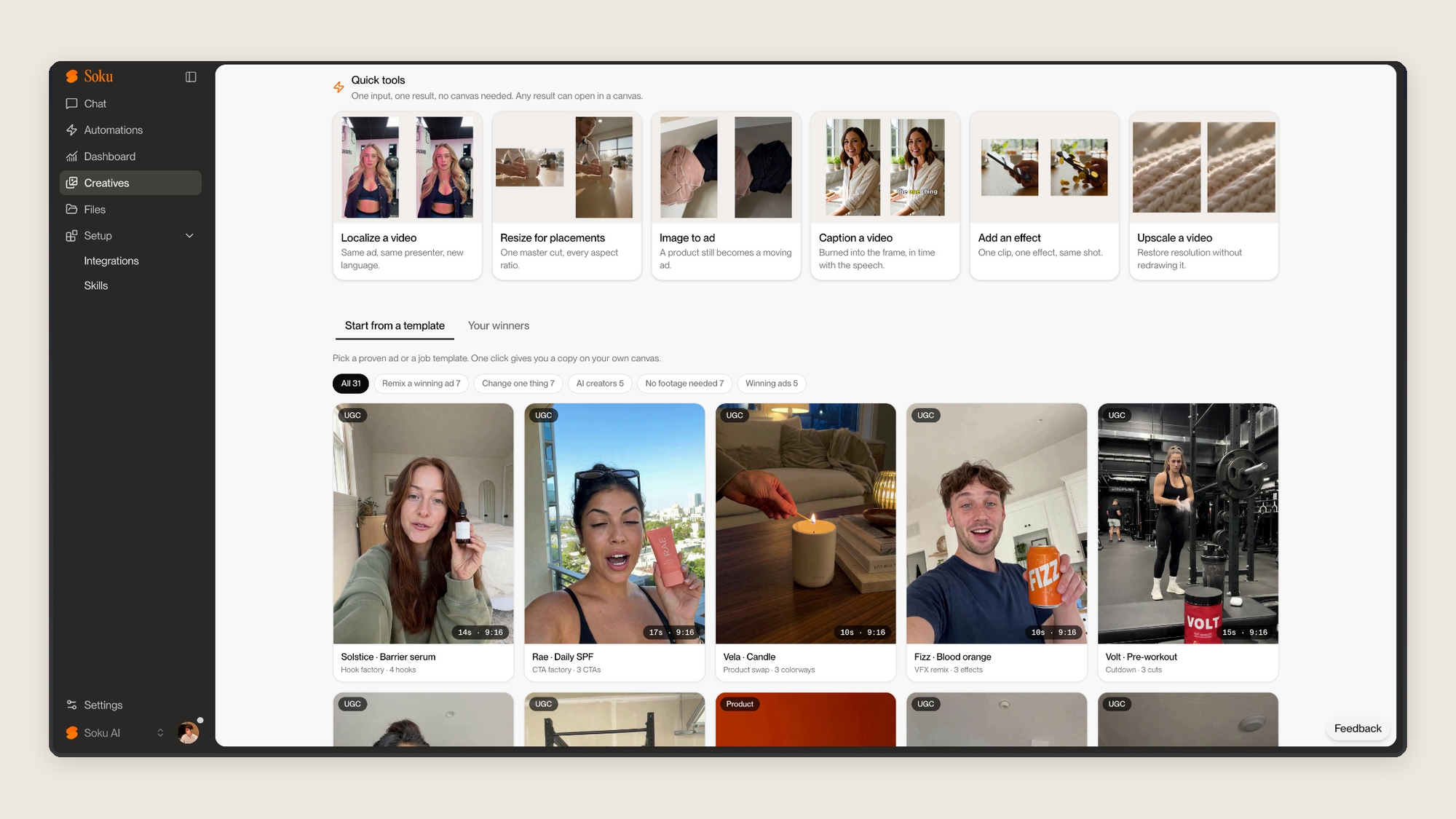Open Volt Pre-workout template thumbnail
This screenshot has height=819, width=1456.
tap(1188, 523)
